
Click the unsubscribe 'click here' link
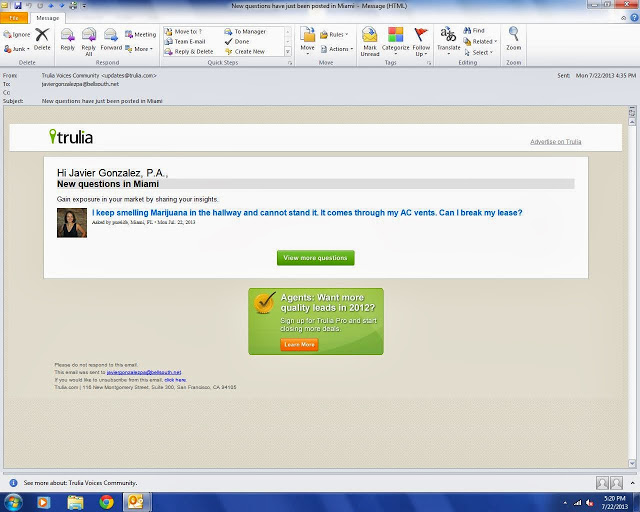(175, 380)
